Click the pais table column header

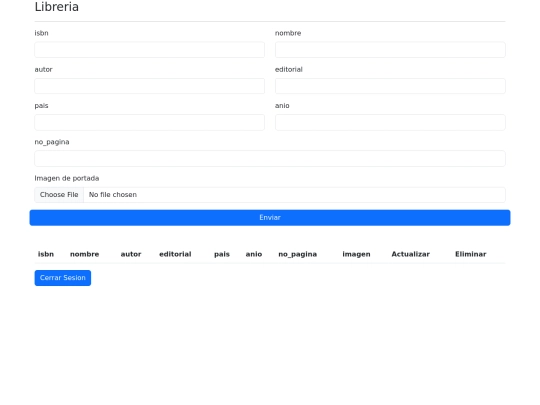[222, 254]
